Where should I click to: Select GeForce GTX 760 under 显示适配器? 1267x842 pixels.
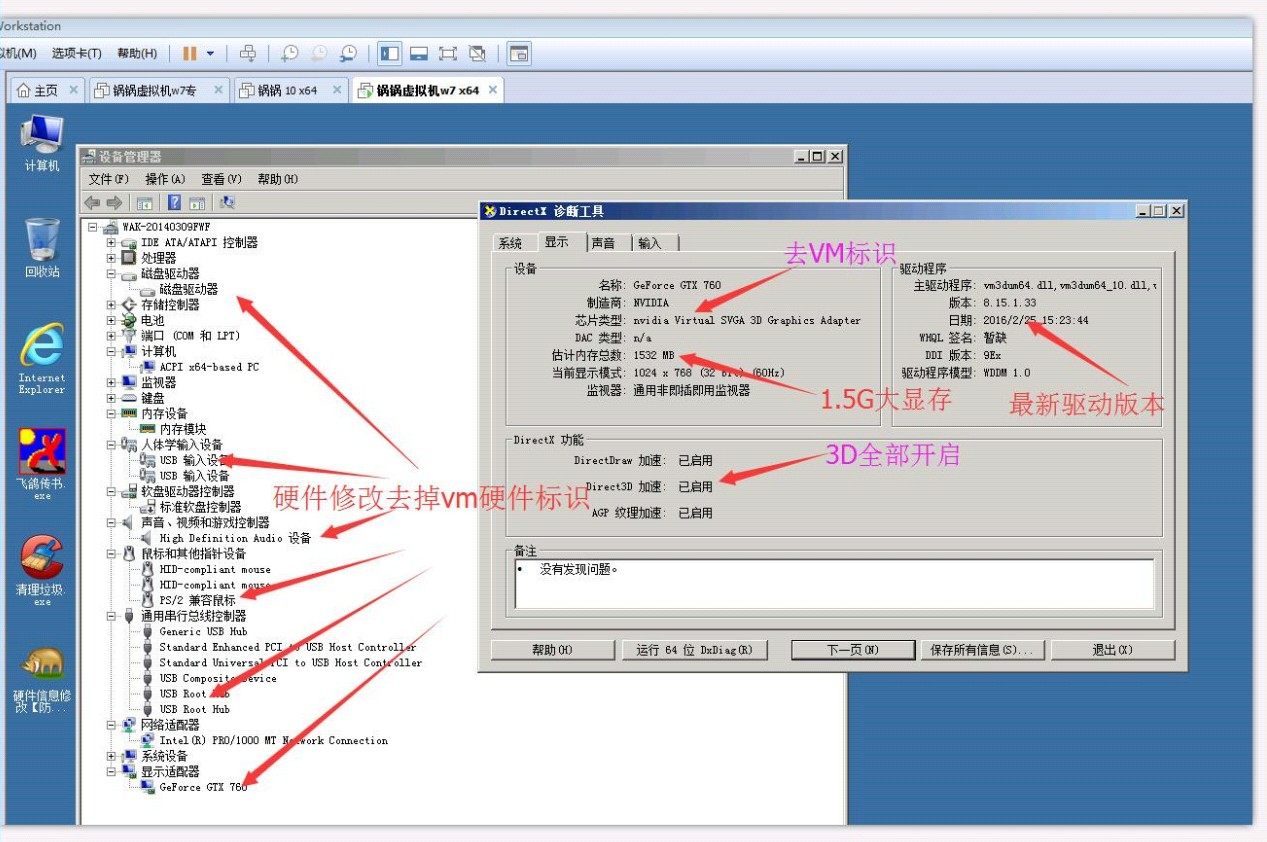(x=202, y=787)
